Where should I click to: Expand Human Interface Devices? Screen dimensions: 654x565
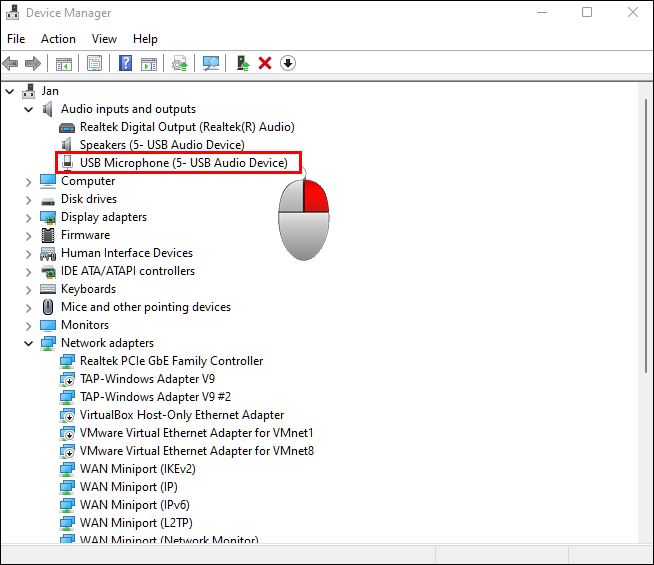[x=28, y=254]
